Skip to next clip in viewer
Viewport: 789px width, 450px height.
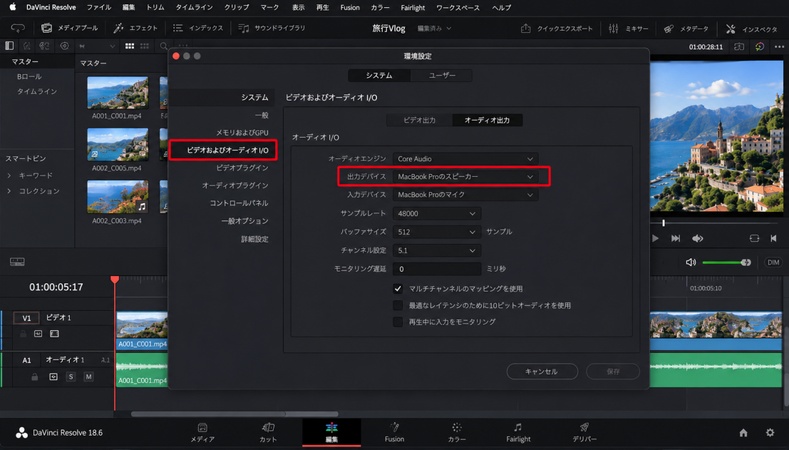[x=676, y=239]
